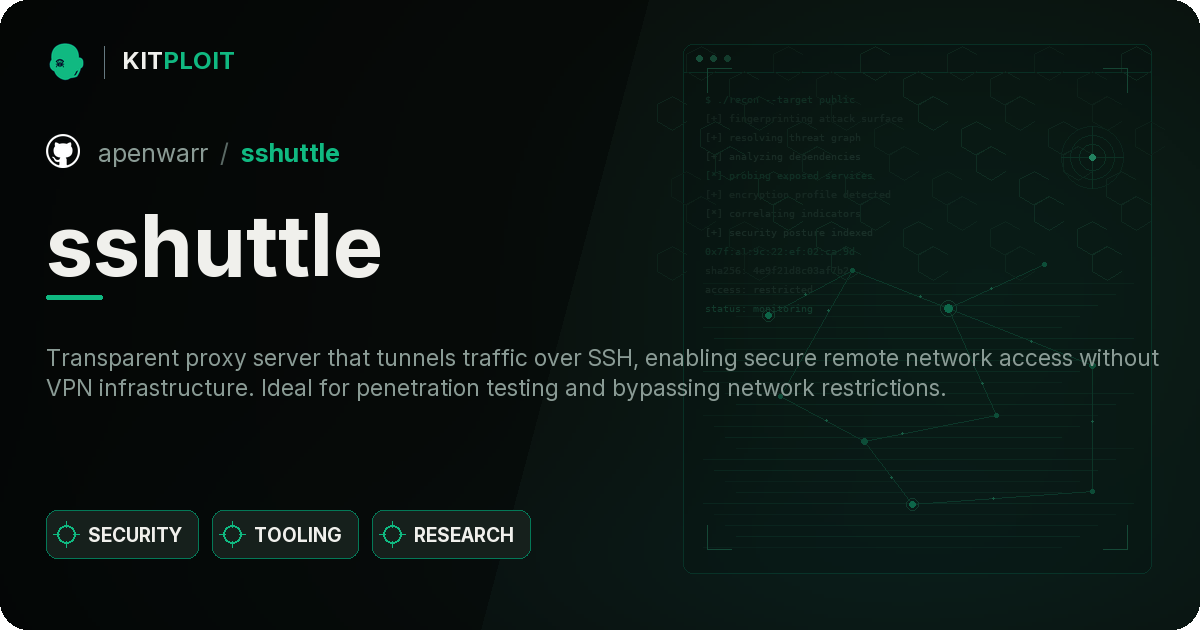Click the GitHub octocat icon
The width and height of the screenshot is (1200, 630).
pos(63,152)
